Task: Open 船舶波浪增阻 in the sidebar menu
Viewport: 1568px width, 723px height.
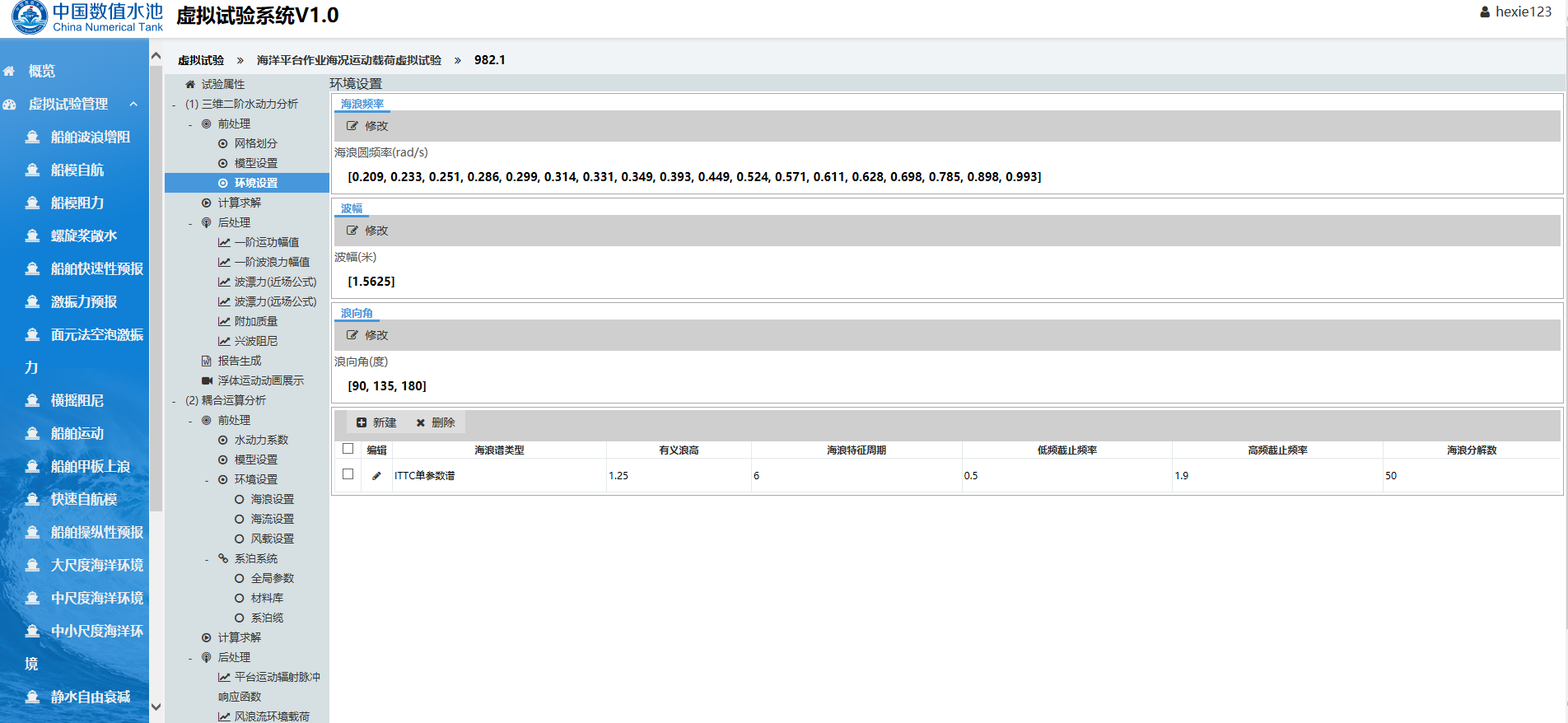Action: tap(90, 137)
